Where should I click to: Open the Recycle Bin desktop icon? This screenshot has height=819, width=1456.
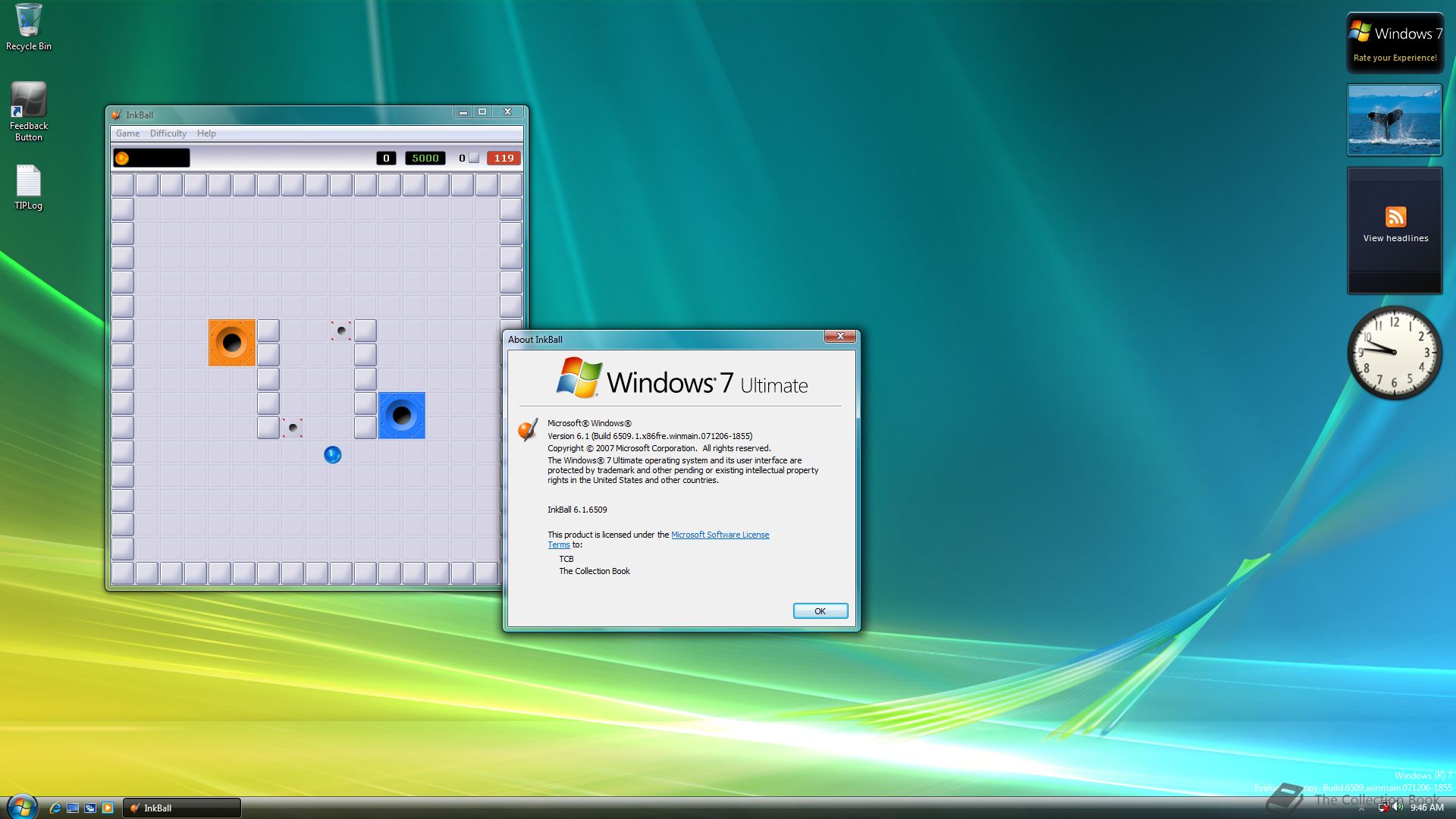coord(29,27)
